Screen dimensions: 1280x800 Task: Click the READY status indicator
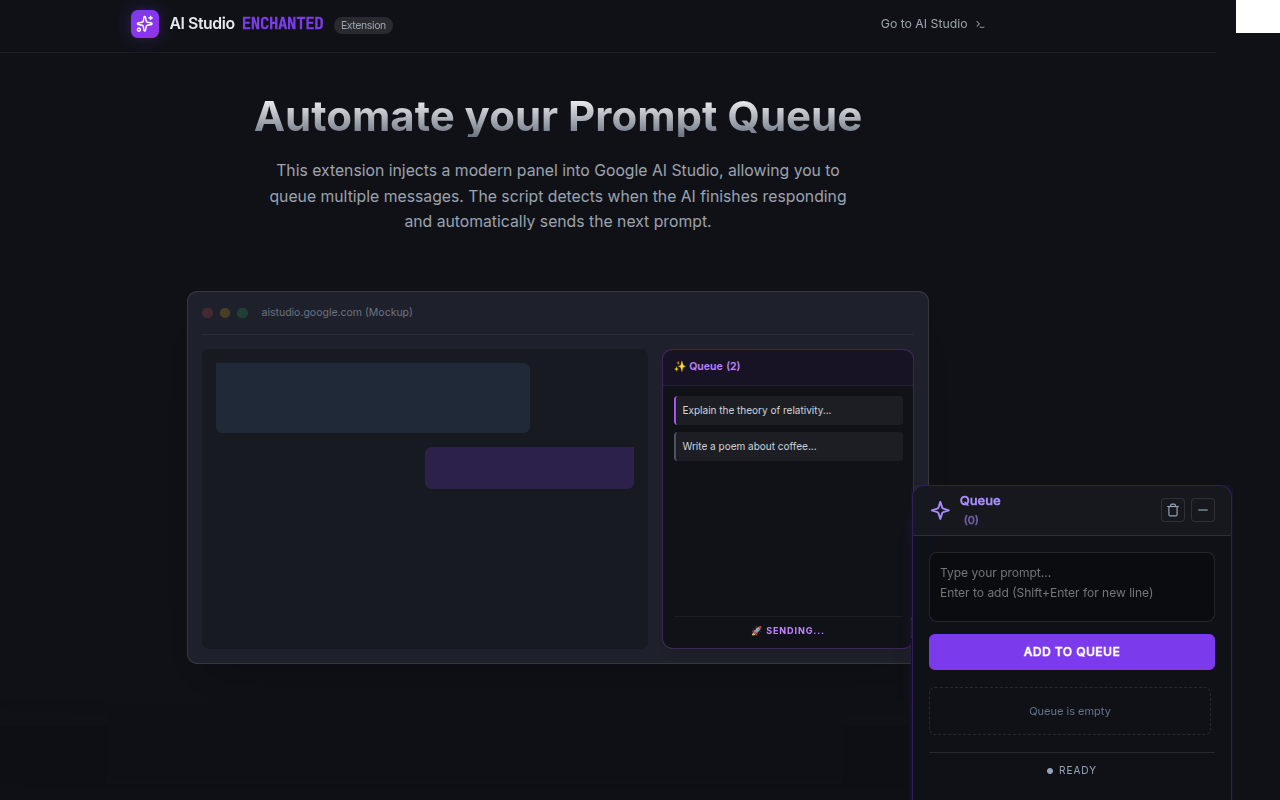pyautogui.click(x=1072, y=770)
